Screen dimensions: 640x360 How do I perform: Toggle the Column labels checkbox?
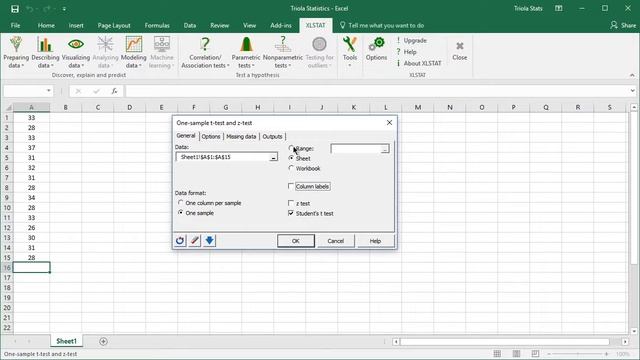291,187
